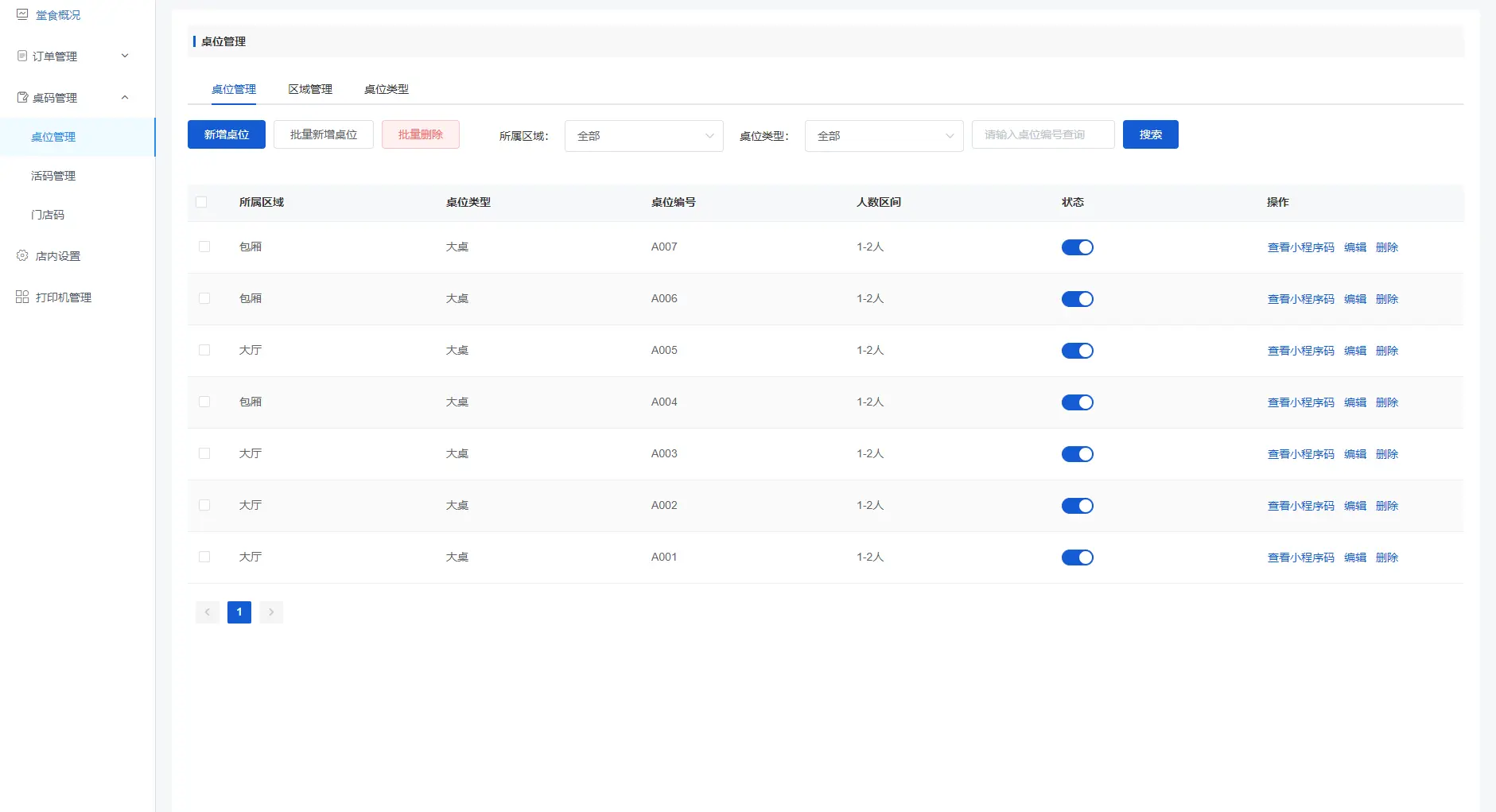The height and width of the screenshot is (812, 1496).
Task: Switch to the 桌位管理 tab
Action: (x=234, y=89)
